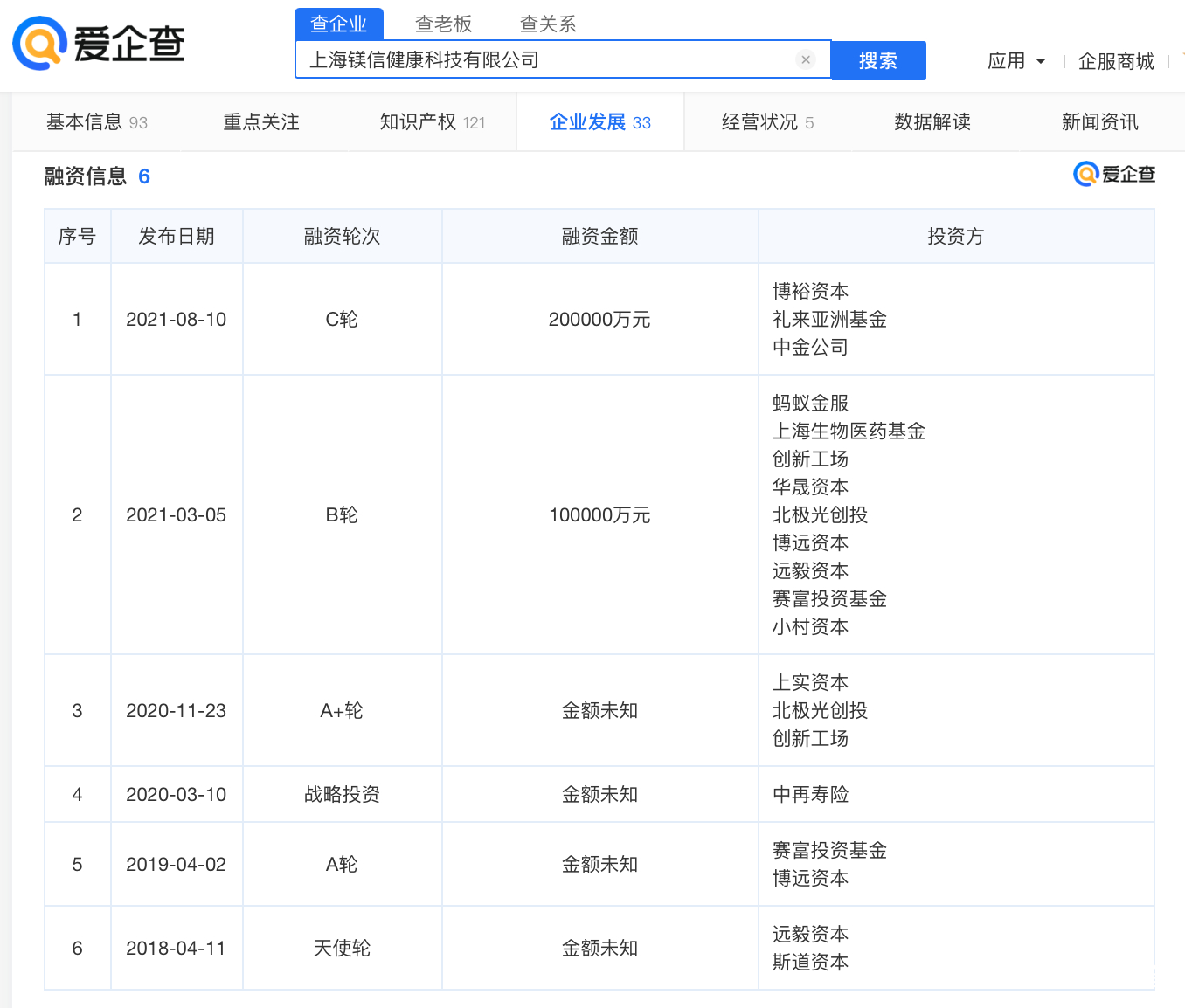Click investor 北极光创投 in the B轮 row
The height and width of the screenshot is (1008, 1185).
point(820,515)
